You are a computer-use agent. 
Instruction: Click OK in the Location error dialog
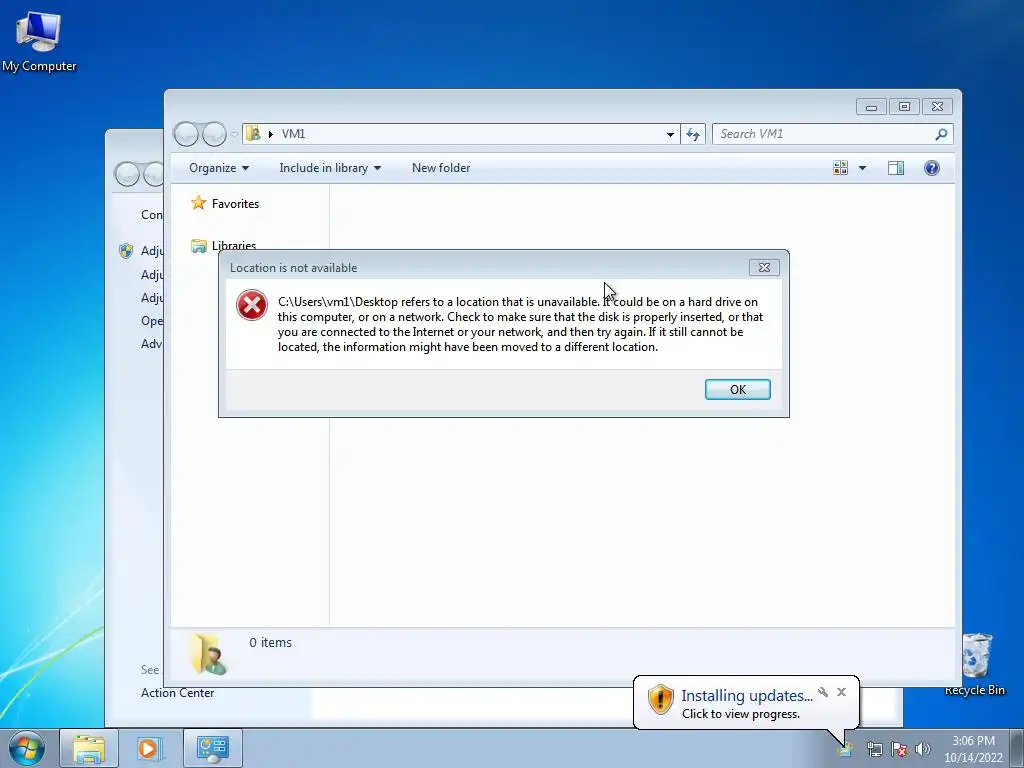coord(737,389)
